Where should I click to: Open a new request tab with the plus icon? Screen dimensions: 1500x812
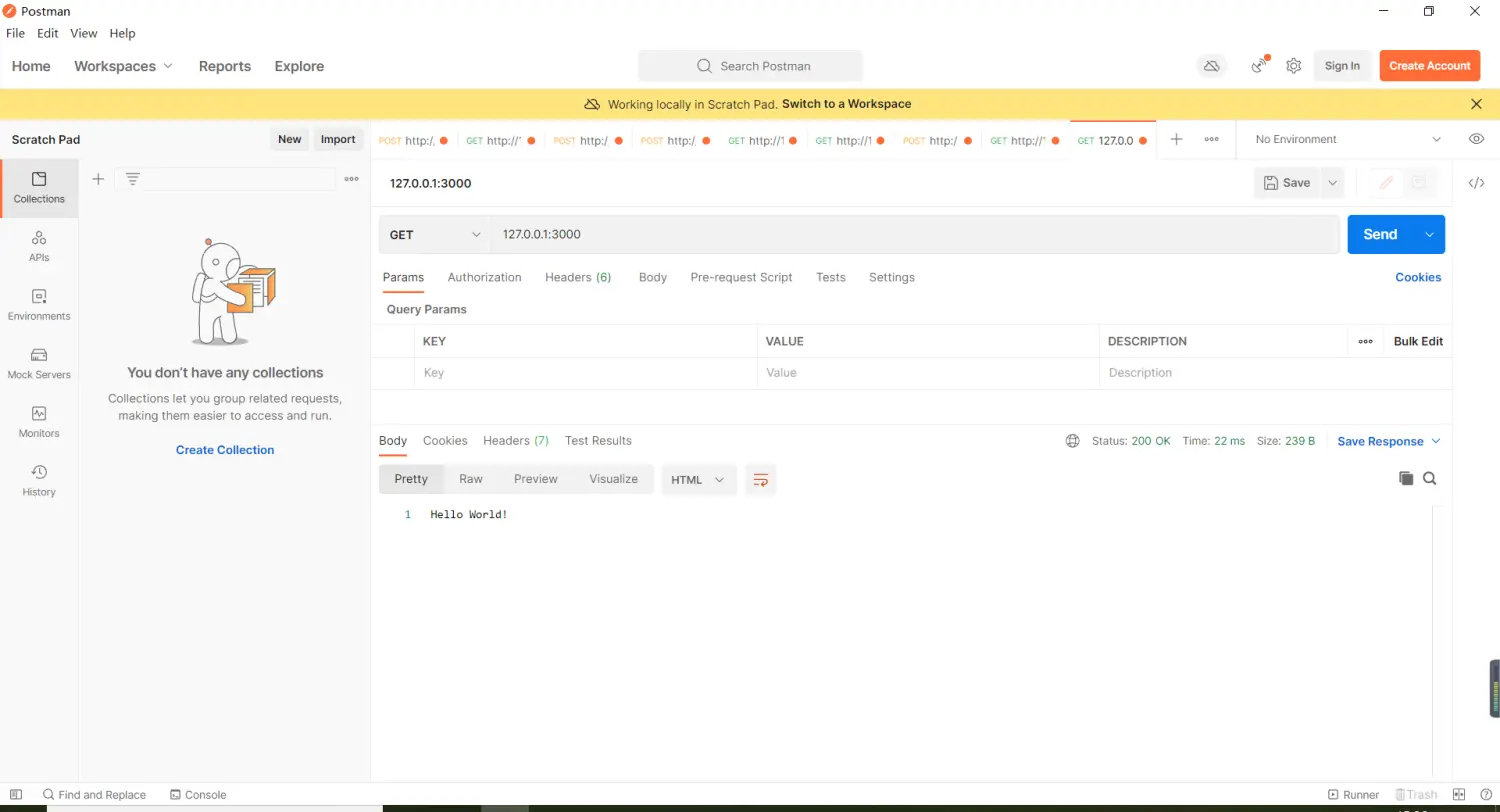(x=1176, y=140)
